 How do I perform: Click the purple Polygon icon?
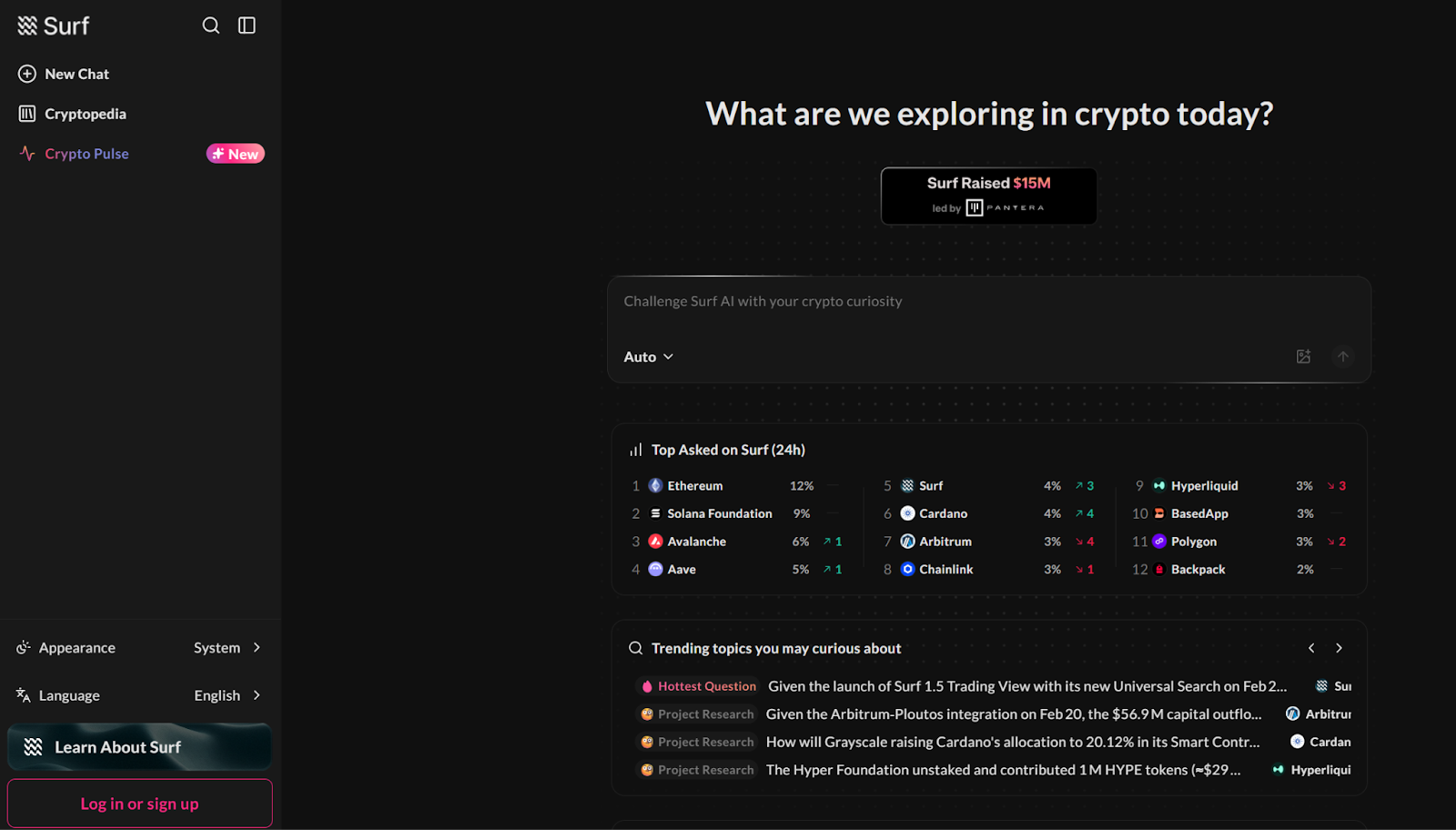click(x=1159, y=542)
